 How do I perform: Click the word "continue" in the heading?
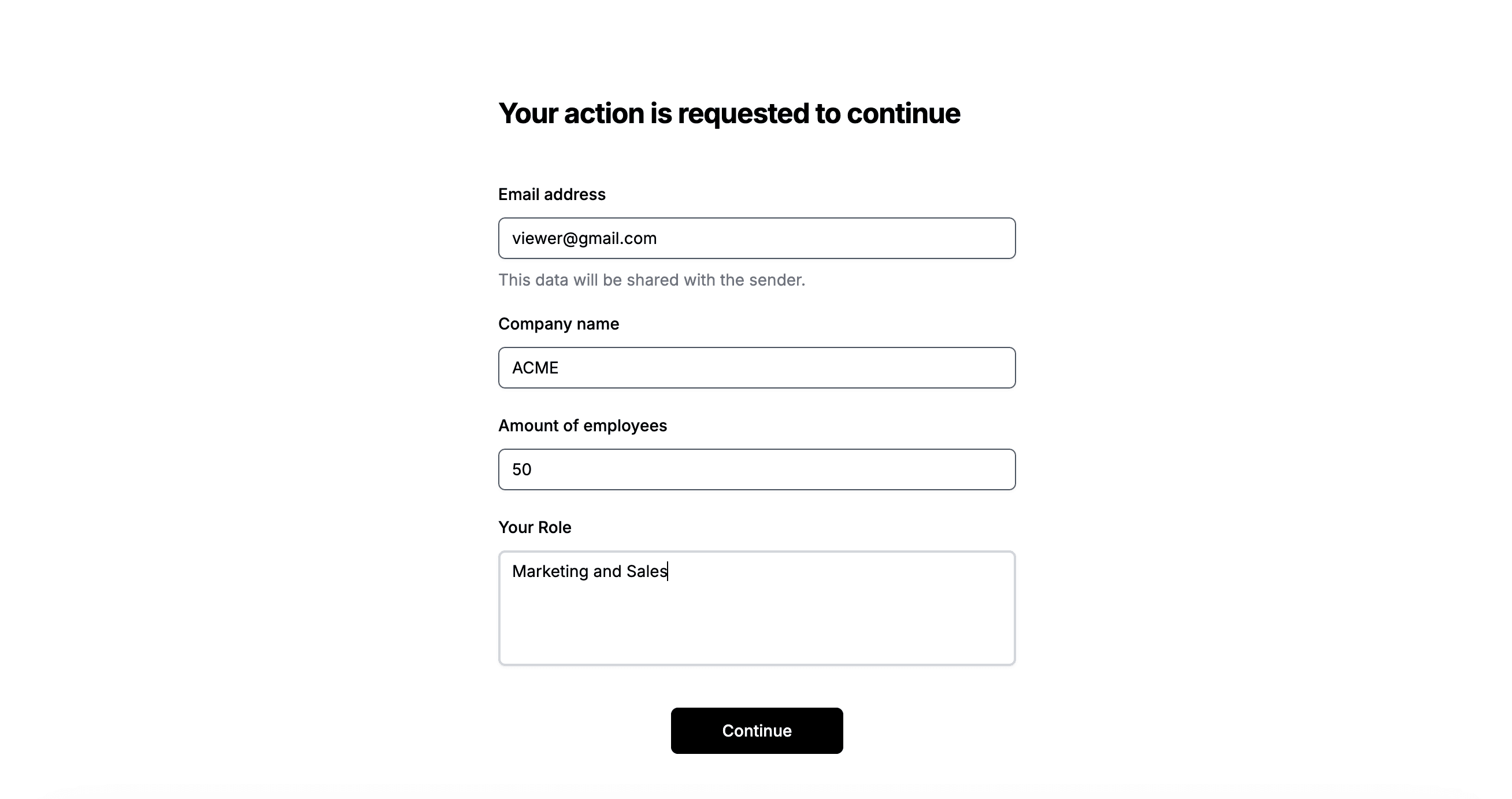[x=903, y=113]
